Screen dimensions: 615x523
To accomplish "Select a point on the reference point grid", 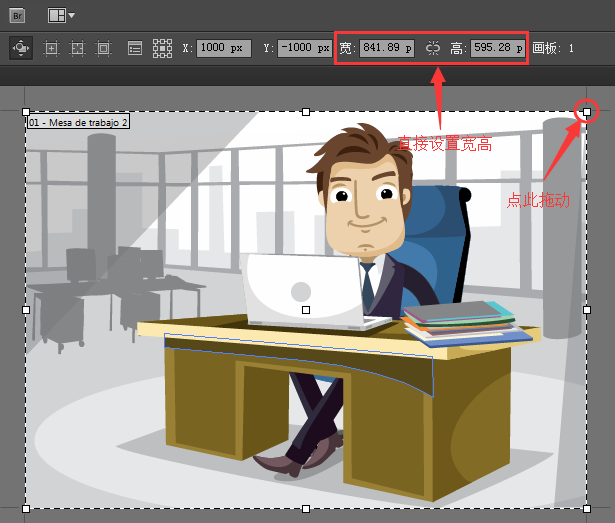I will (162, 48).
